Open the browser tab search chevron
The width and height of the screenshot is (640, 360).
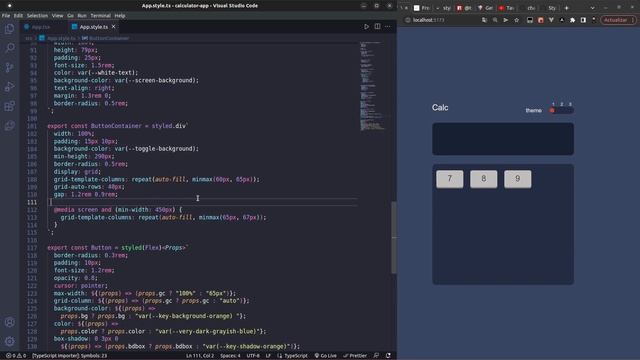tap(592, 8)
